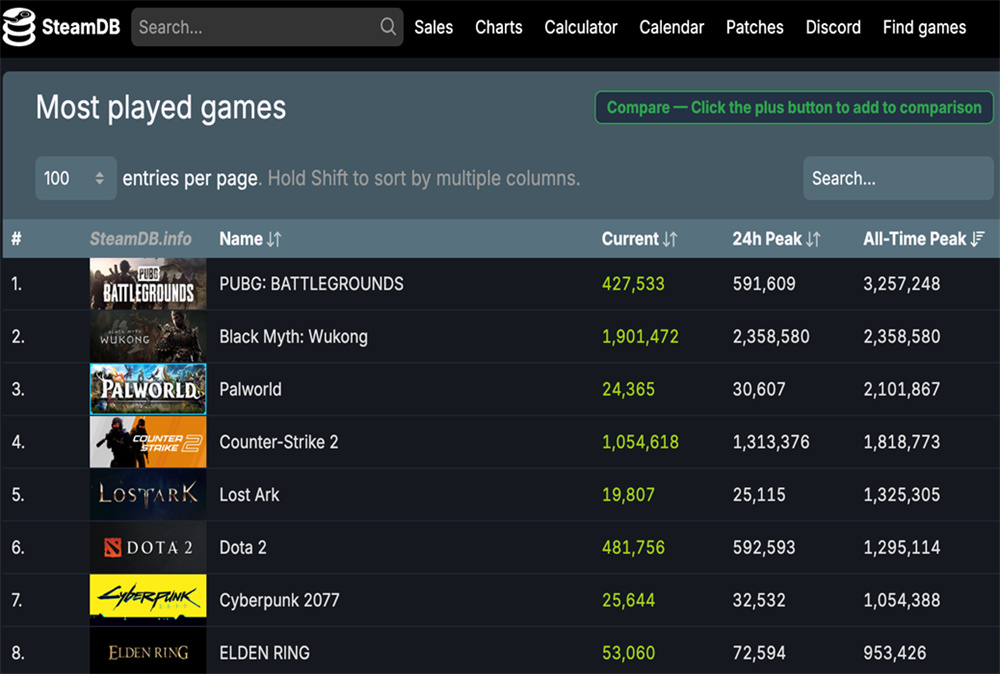Open Lost Ark thumbnail image

point(148,495)
